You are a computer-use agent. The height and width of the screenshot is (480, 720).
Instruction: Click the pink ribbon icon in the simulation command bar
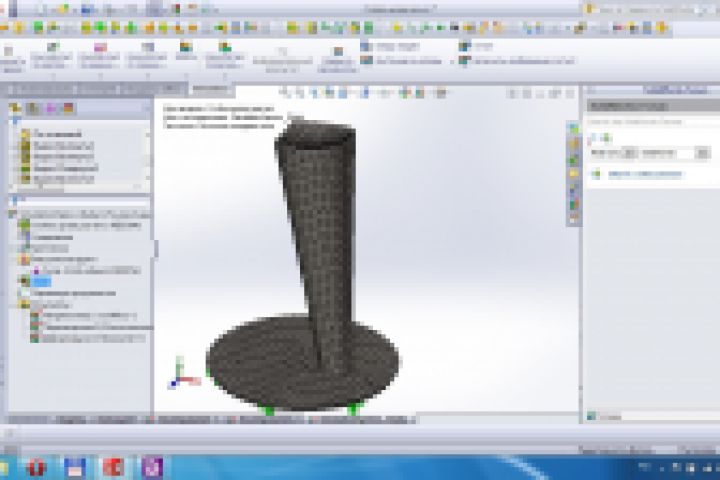pyautogui.click(x=100, y=47)
